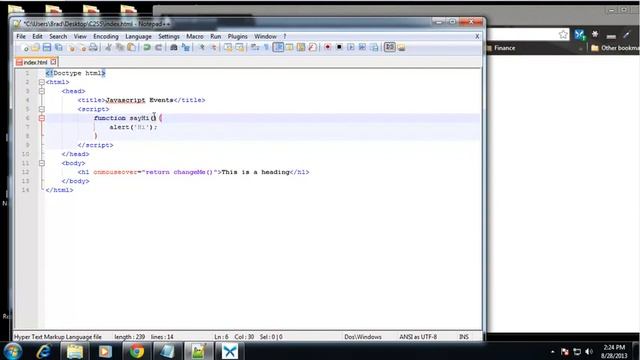Open Find with the binoculars icon
Image resolution: width=640 pixels, height=360 pixels.
(174, 47)
